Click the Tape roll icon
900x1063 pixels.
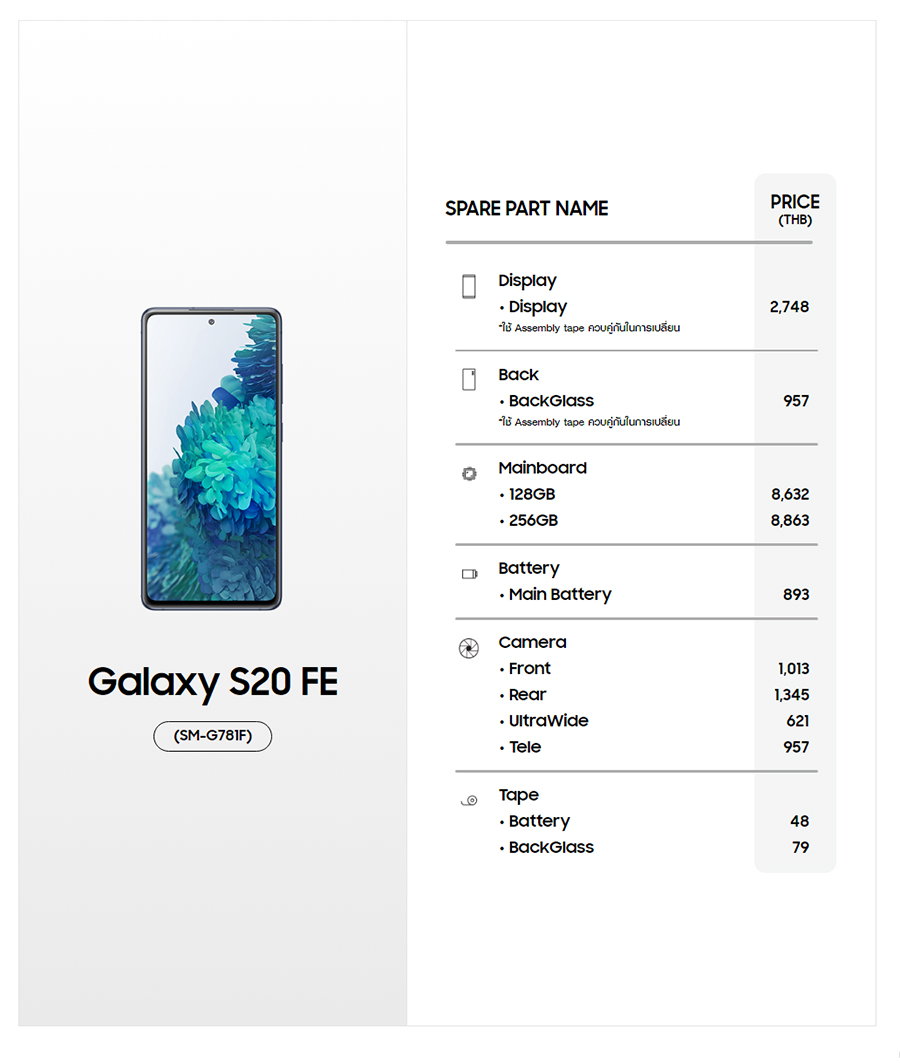pyautogui.click(x=469, y=801)
